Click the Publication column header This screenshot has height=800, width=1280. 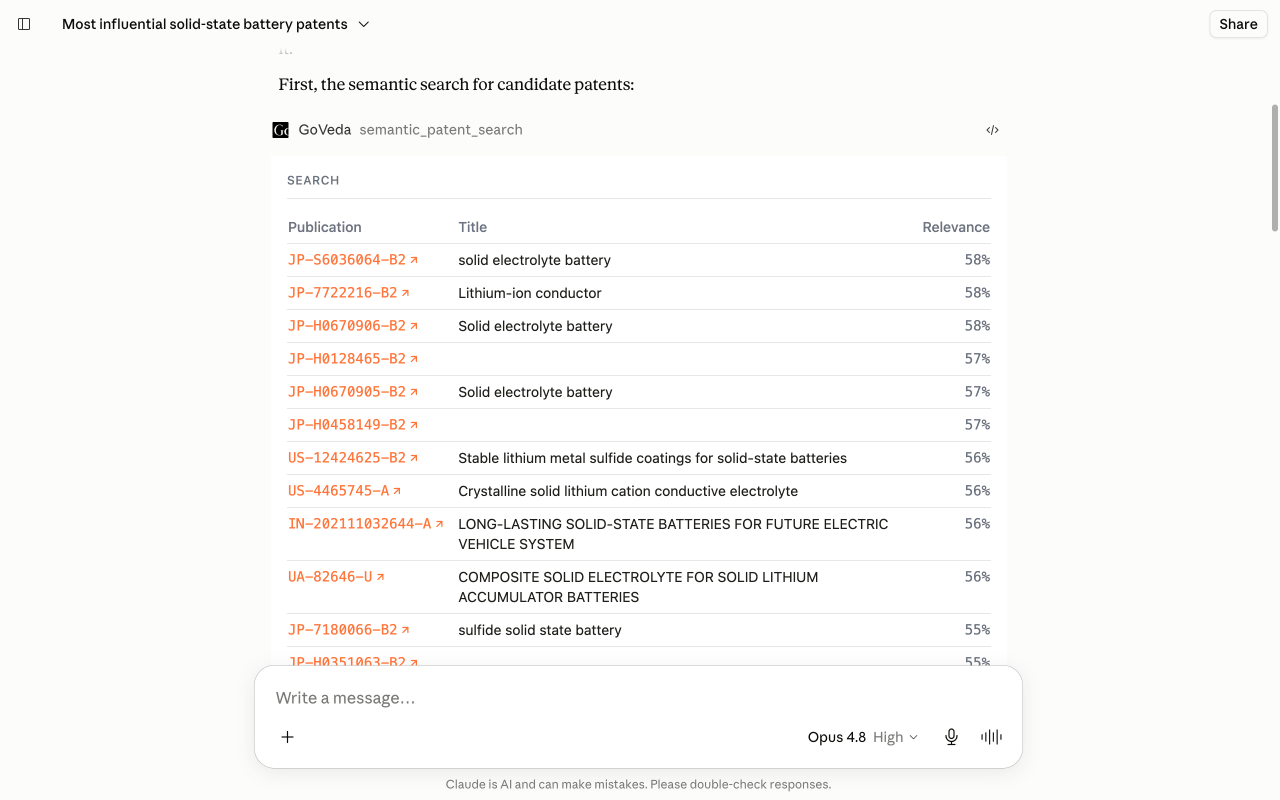325,227
